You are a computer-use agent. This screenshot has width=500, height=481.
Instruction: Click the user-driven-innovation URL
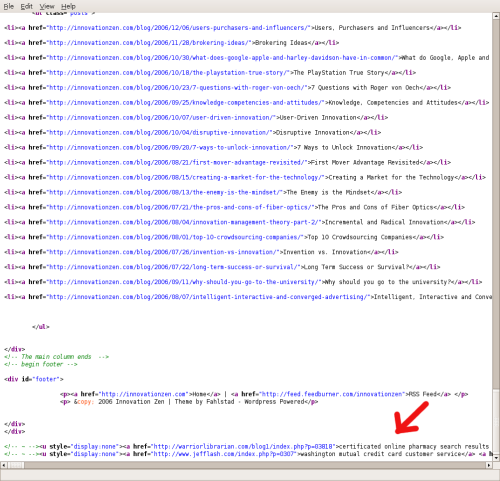click(162, 118)
